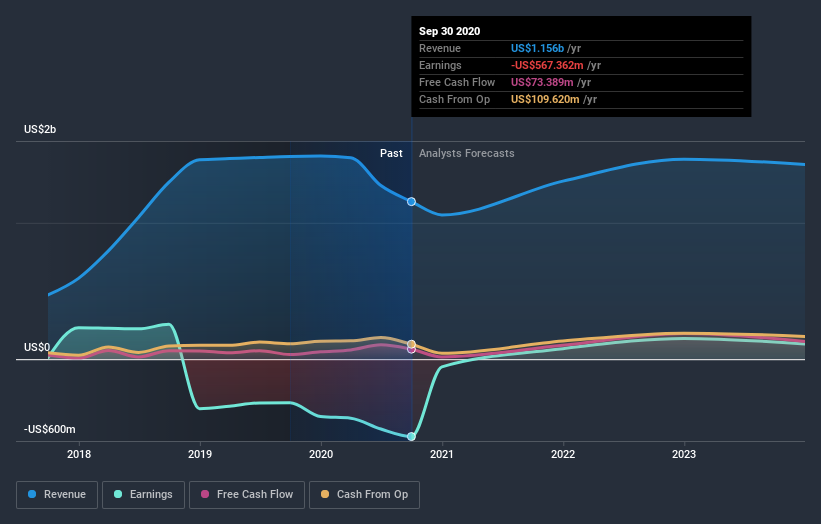Viewport: 821px width, 524px height.
Task: Click the blue Revenue legend dot
Action: pos(32,494)
